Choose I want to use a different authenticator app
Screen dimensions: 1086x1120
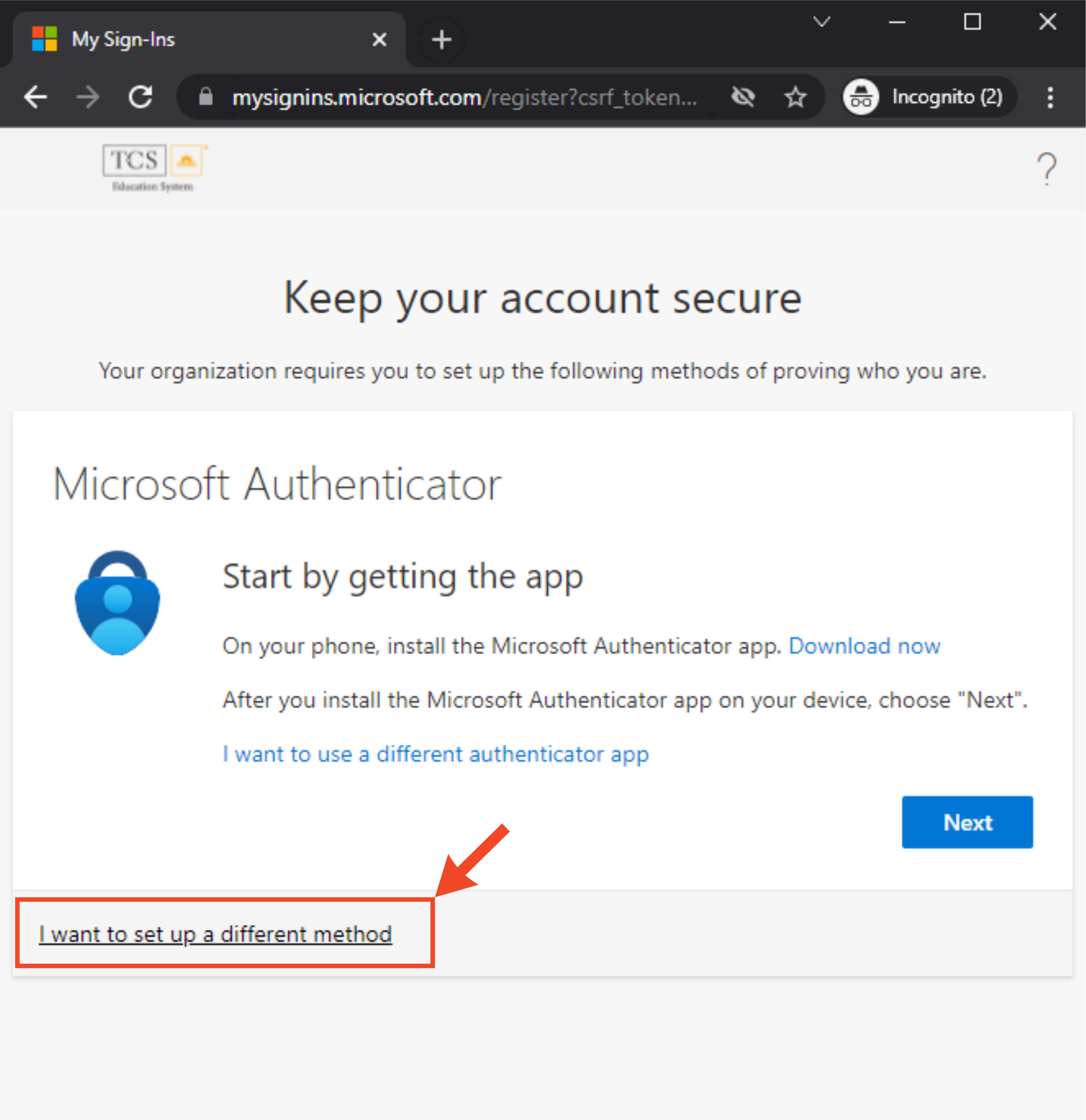pos(436,754)
